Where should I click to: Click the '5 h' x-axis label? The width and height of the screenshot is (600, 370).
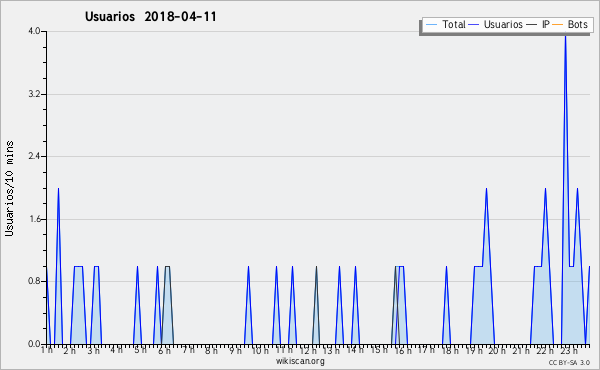(x=140, y=350)
